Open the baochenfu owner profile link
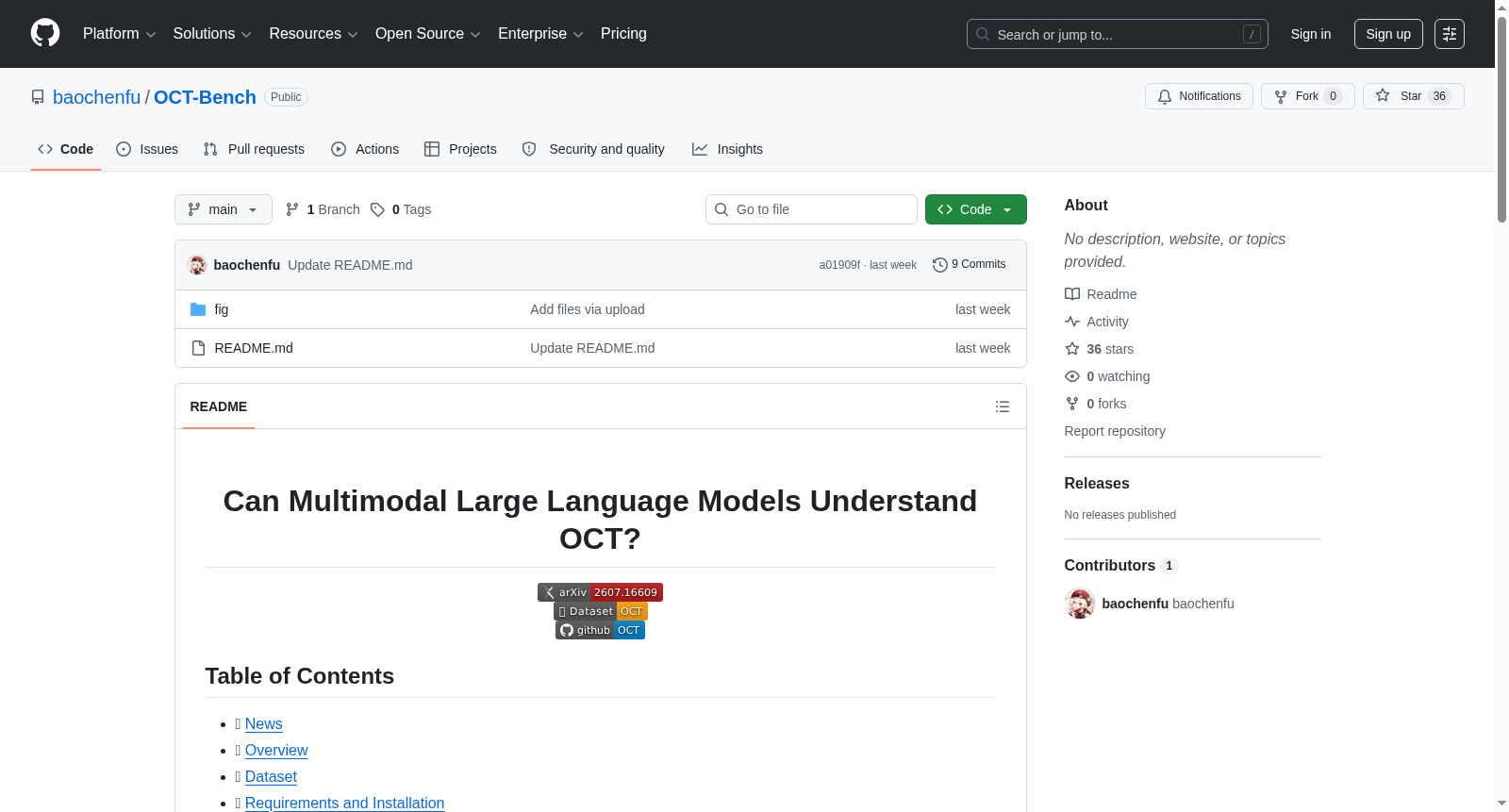This screenshot has width=1509, height=812. tap(96, 97)
